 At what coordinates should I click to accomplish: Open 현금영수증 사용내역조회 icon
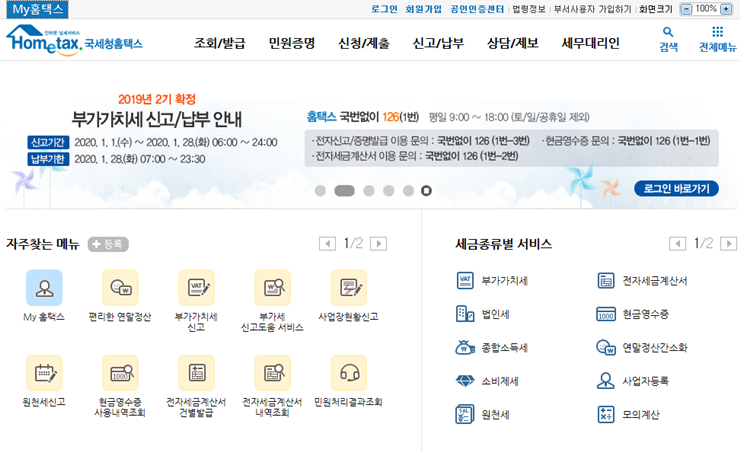(x=120, y=373)
